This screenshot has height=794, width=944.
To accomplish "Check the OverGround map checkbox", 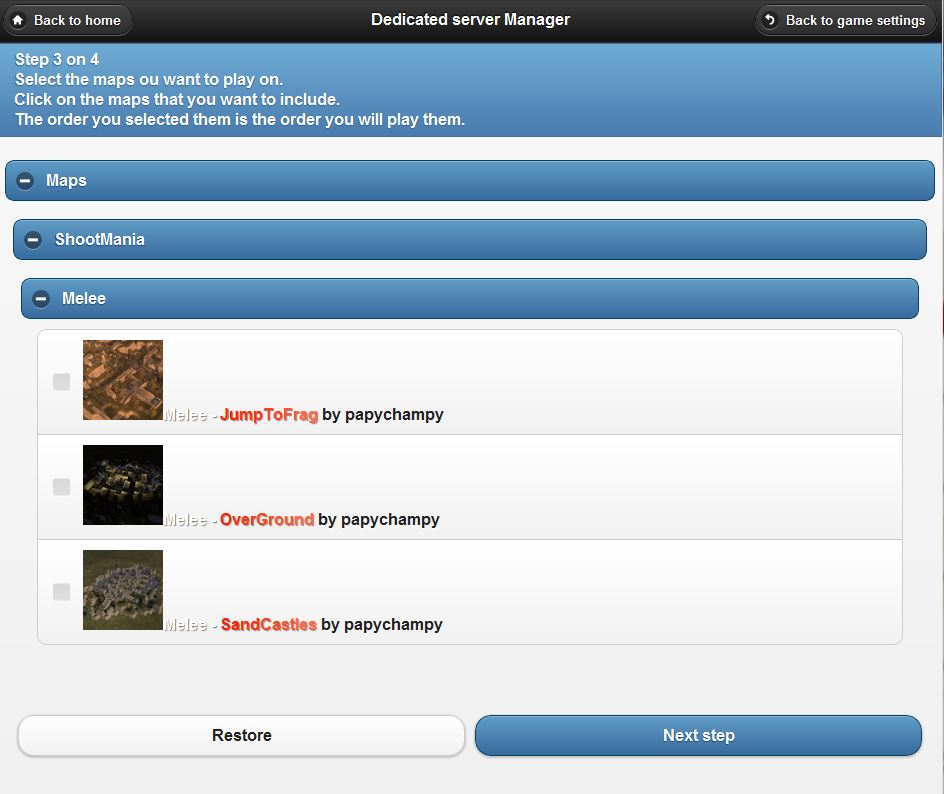I will tap(61, 486).
